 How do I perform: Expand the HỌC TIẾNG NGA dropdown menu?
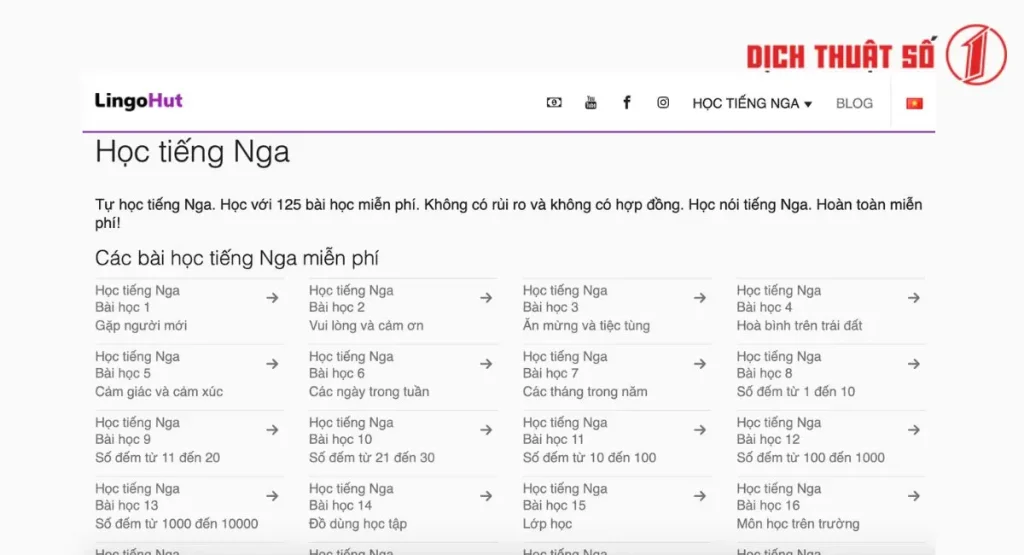[752, 103]
